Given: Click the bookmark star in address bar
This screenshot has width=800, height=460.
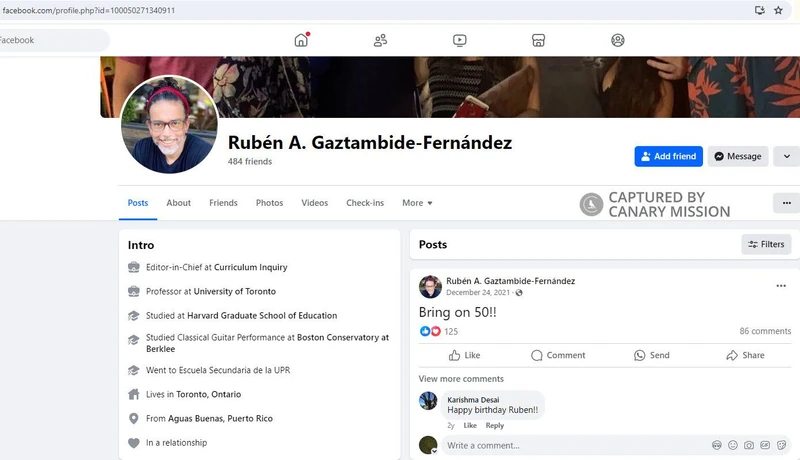Looking at the screenshot, I should coord(778,10).
